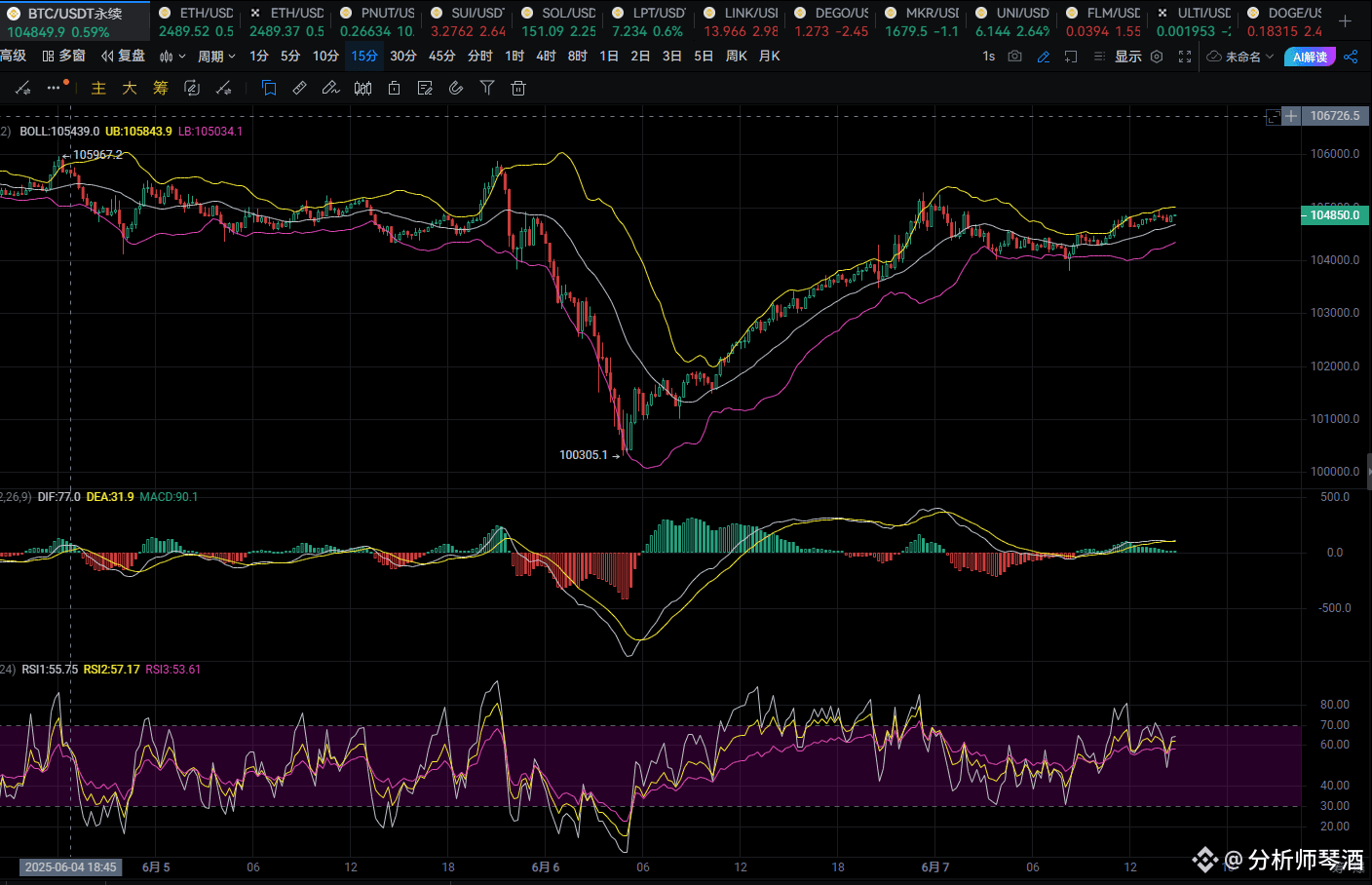The image size is (1372, 885).
Task: Open the hexagon chart settings icon
Action: (x=1157, y=57)
